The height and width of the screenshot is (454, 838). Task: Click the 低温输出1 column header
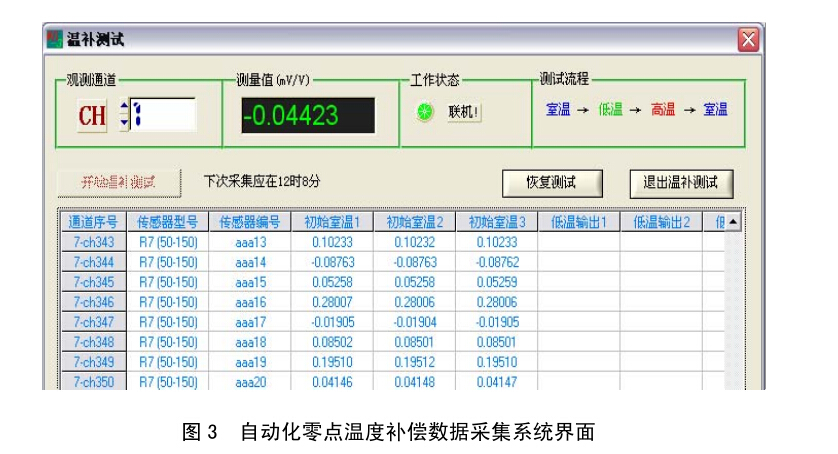coord(578,222)
